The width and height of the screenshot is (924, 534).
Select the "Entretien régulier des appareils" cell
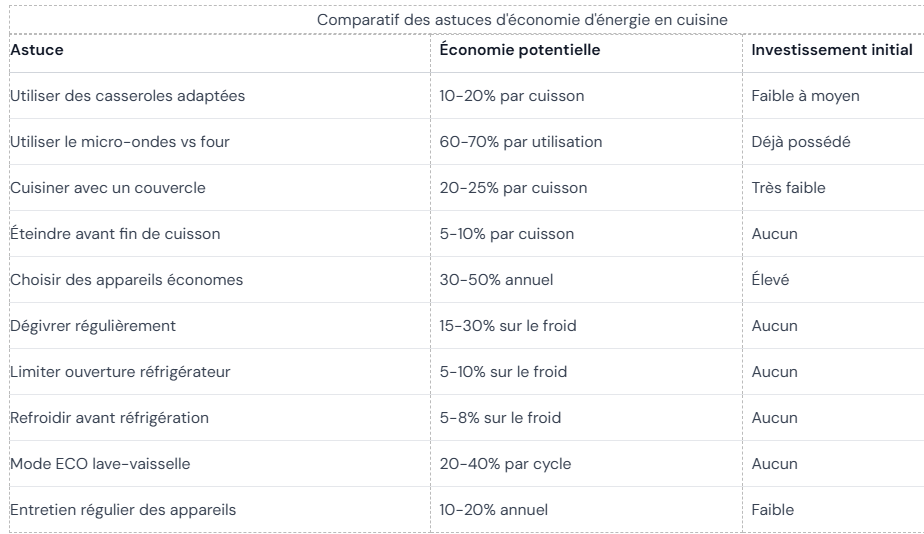[x=123, y=510]
